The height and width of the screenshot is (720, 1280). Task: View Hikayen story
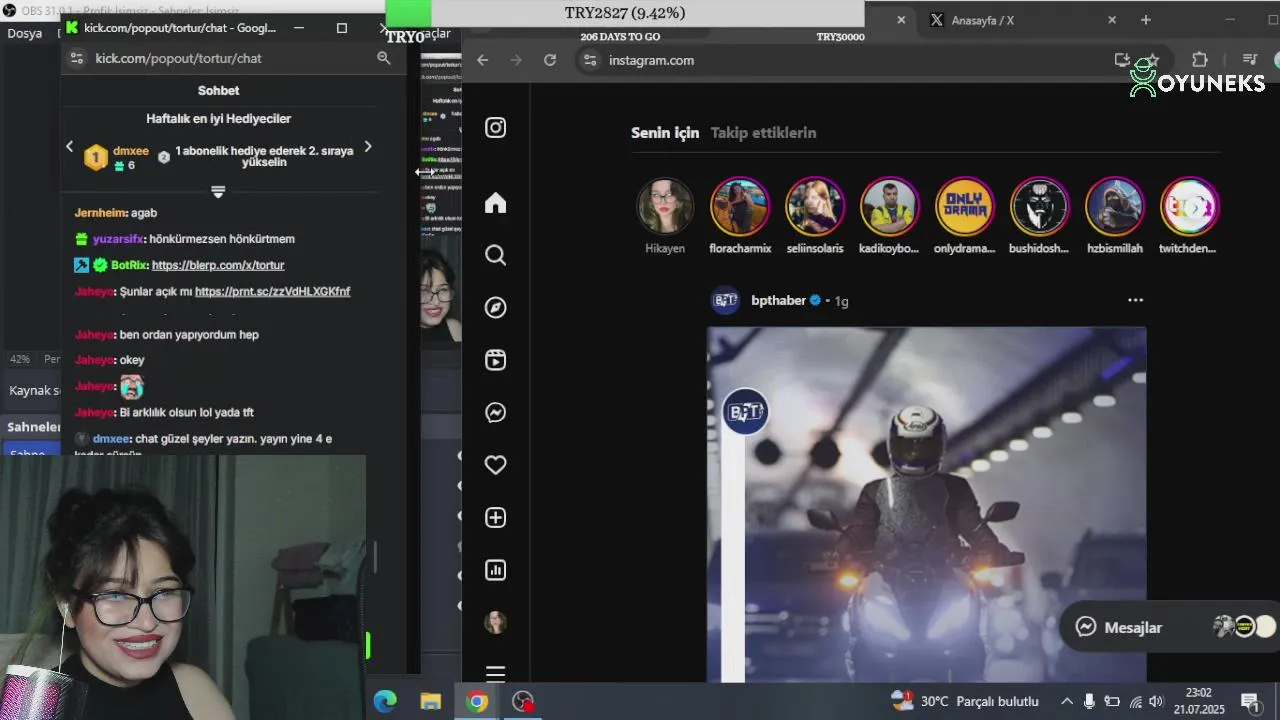tap(665, 207)
